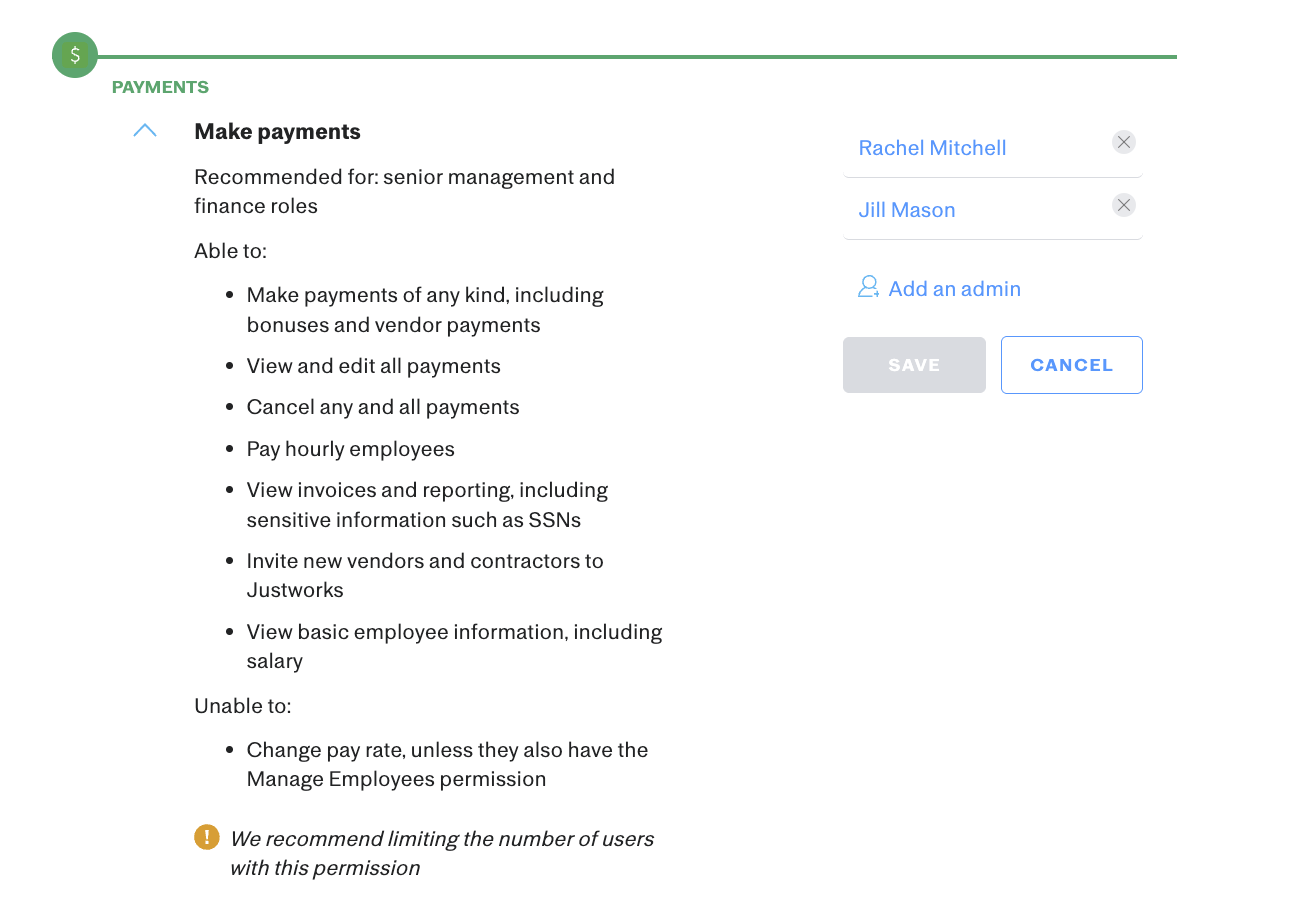Screen dimensions: 1293x919
Task: Click the CANCEL button
Action: [x=1071, y=364]
